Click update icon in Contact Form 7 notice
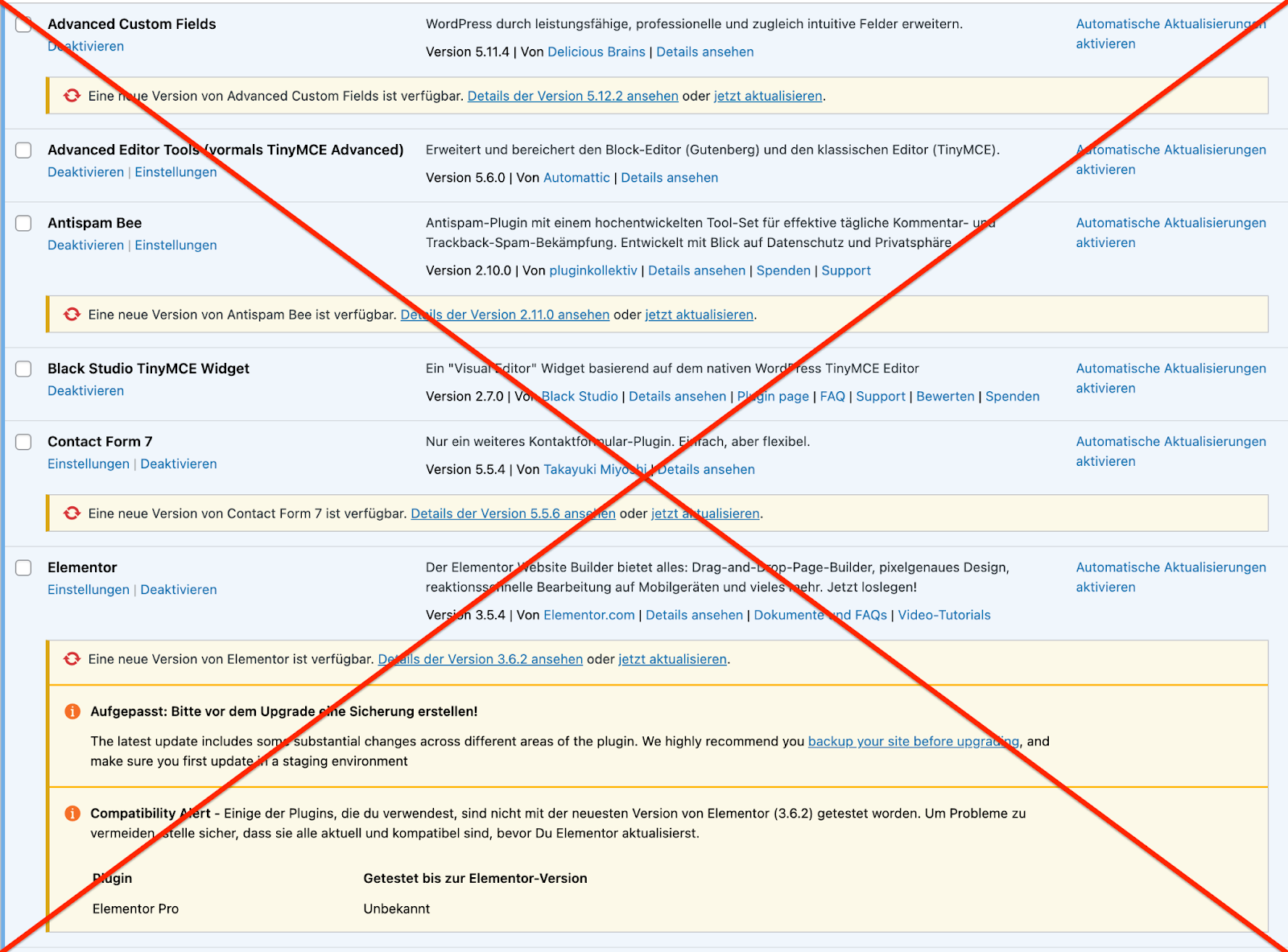1288x952 pixels. [x=72, y=513]
